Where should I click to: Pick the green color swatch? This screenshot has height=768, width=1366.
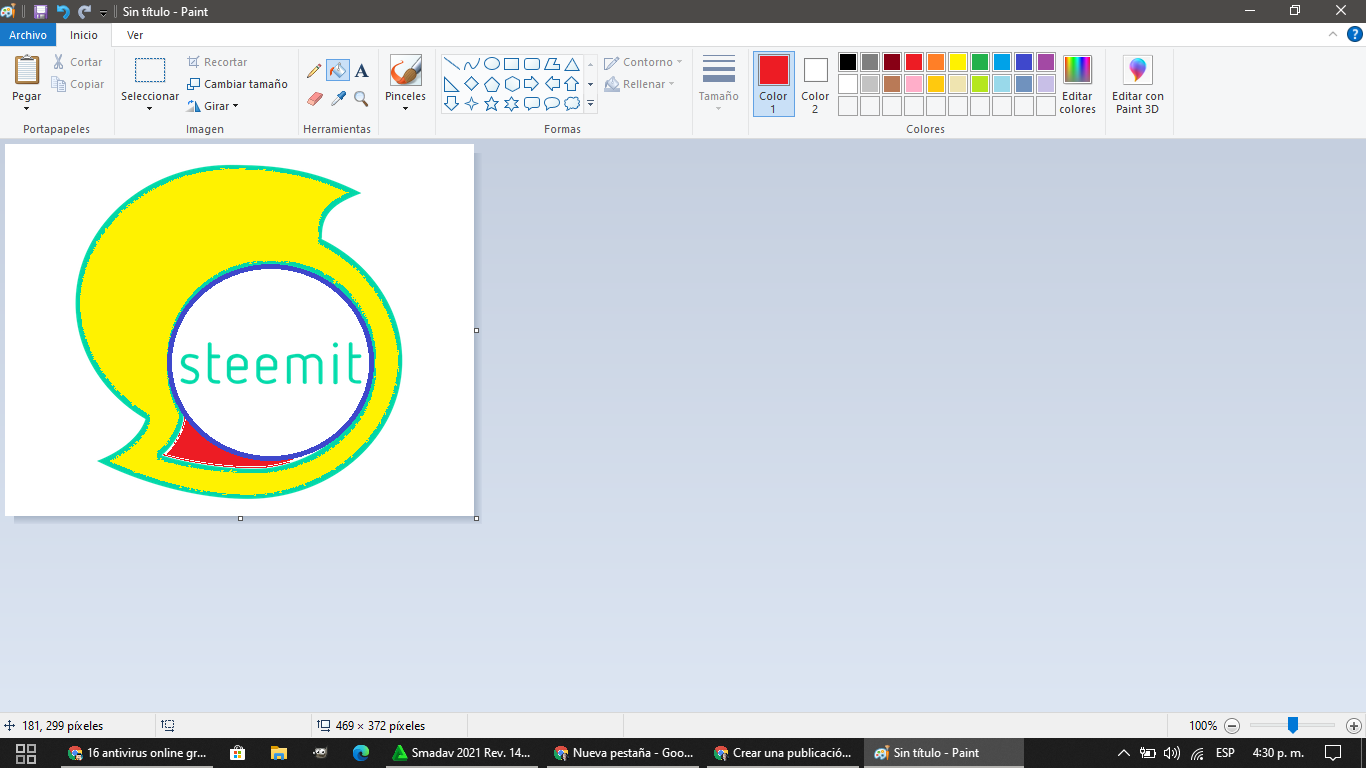click(x=980, y=62)
